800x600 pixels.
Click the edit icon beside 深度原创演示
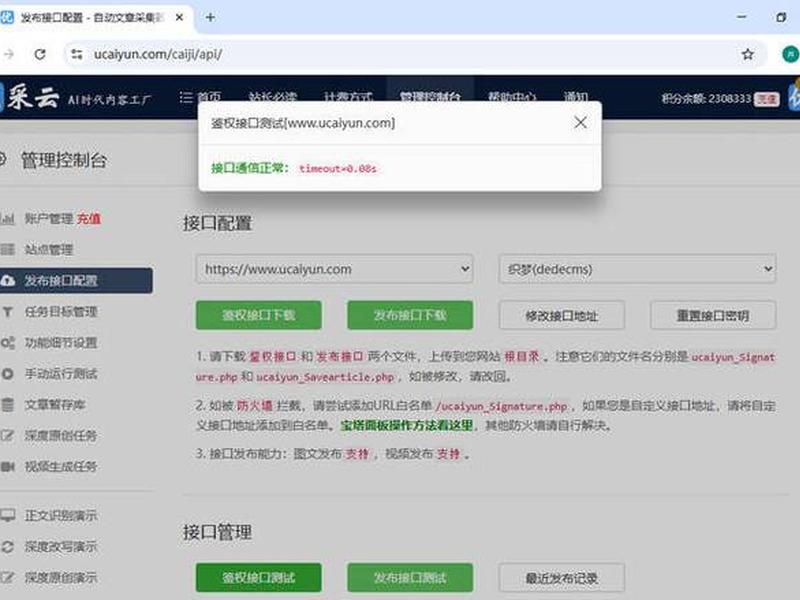(8, 578)
